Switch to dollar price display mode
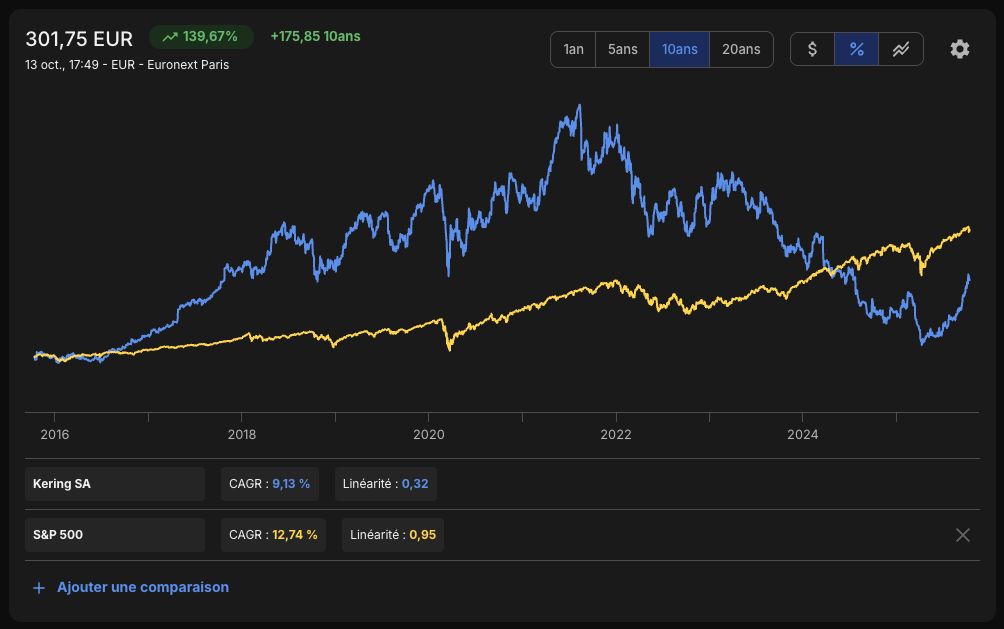This screenshot has height=629, width=1004. click(x=812, y=49)
